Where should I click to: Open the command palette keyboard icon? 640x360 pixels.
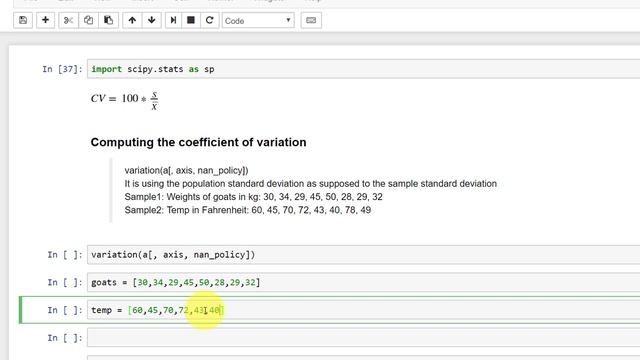(311, 20)
